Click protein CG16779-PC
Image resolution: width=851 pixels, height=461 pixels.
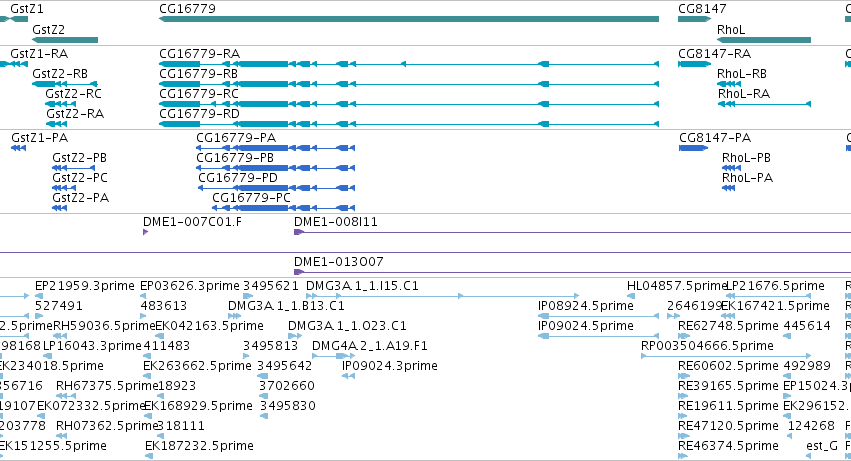click(x=251, y=198)
